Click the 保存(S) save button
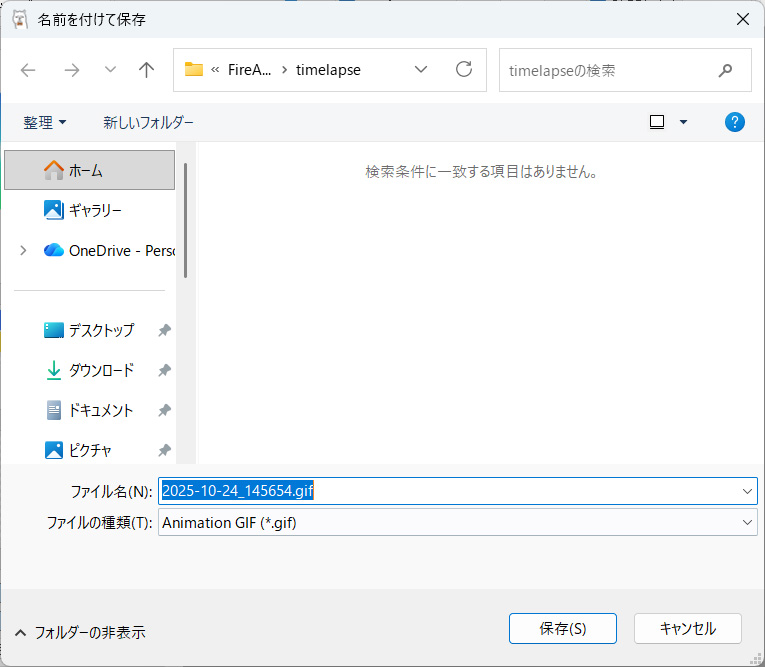The height and width of the screenshot is (667, 765). click(563, 629)
